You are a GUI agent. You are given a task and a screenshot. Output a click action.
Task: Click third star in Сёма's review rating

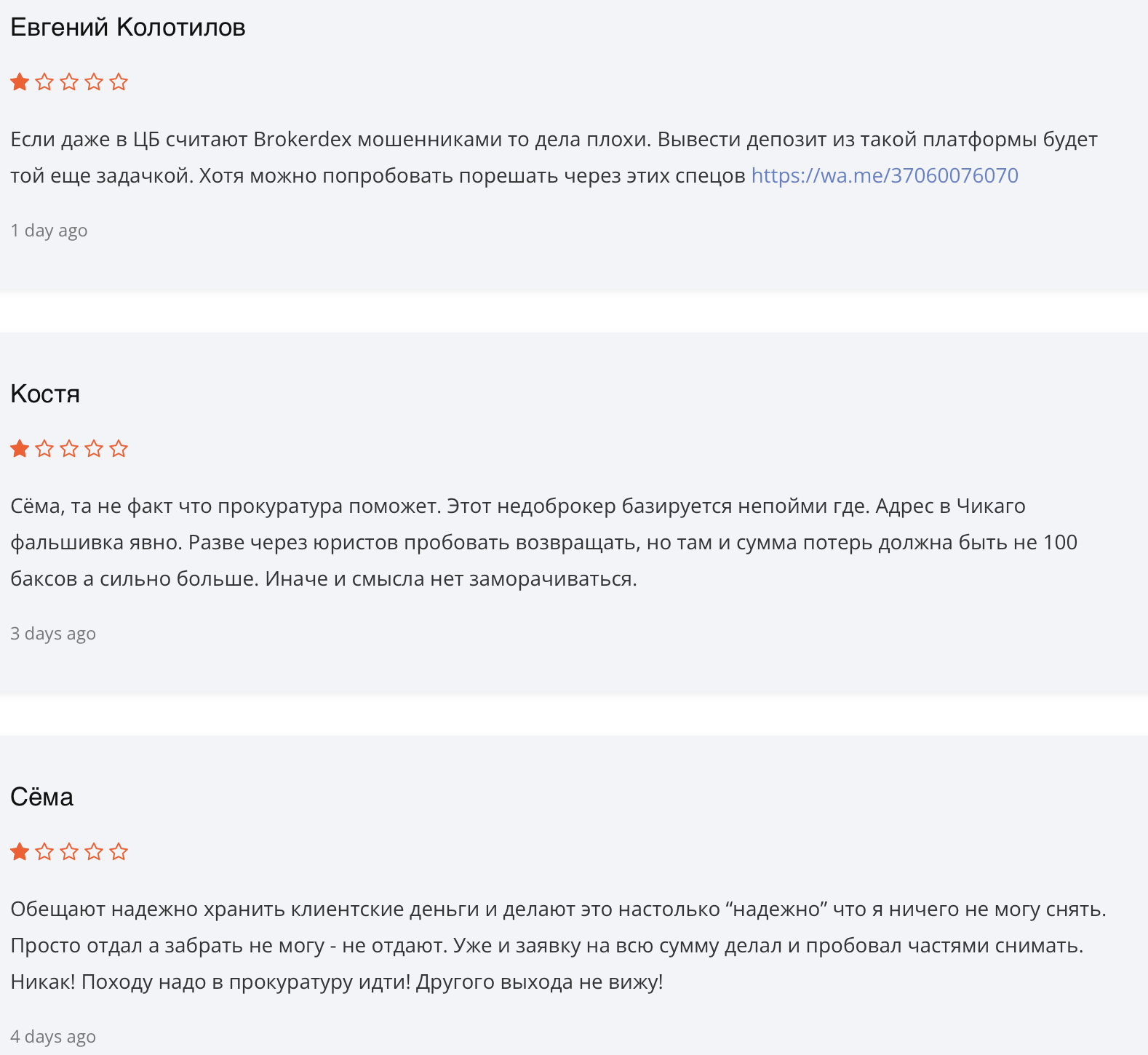tap(69, 851)
